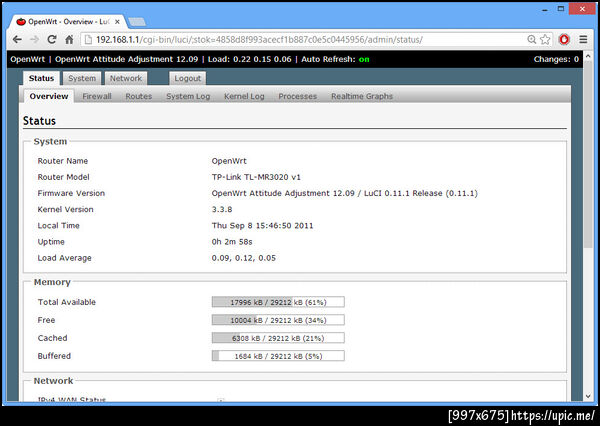
Task: Click the Buffered memory progress bar
Action: point(278,356)
